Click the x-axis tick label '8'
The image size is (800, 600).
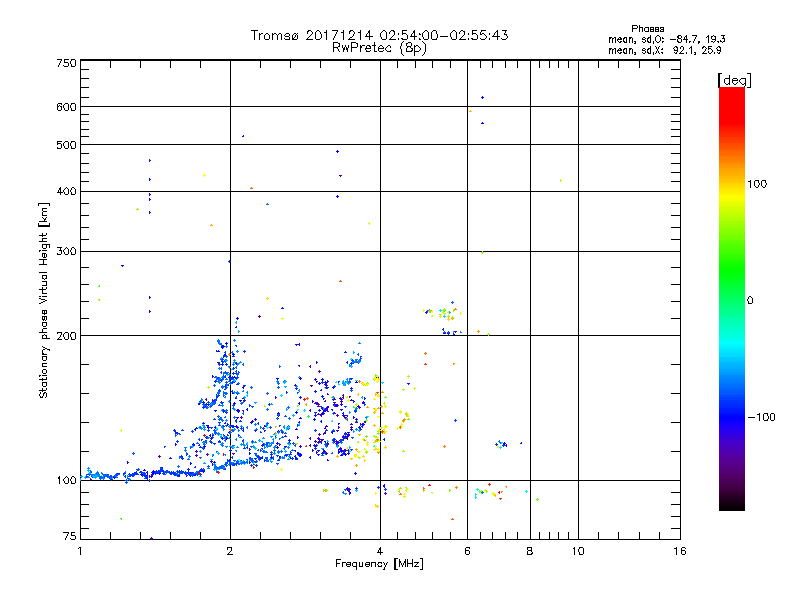(x=530, y=551)
